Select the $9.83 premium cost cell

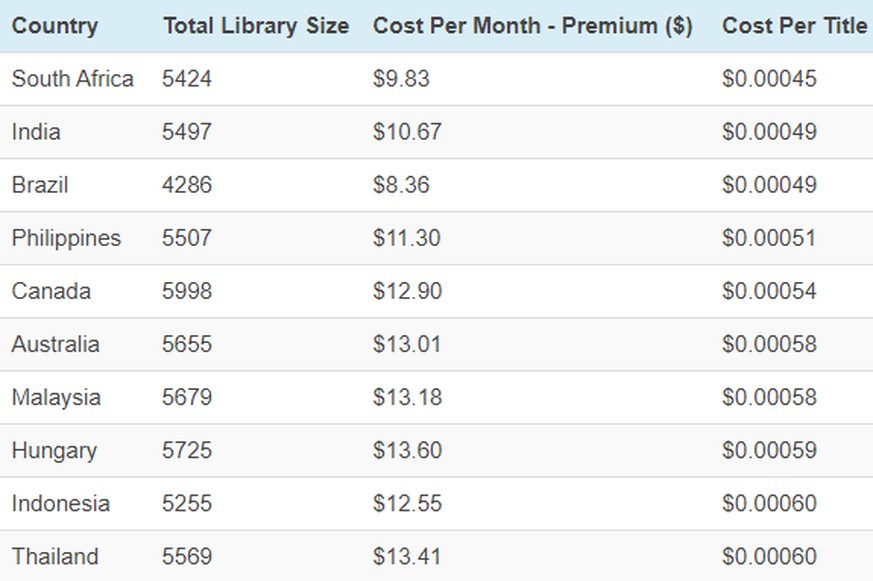point(401,78)
